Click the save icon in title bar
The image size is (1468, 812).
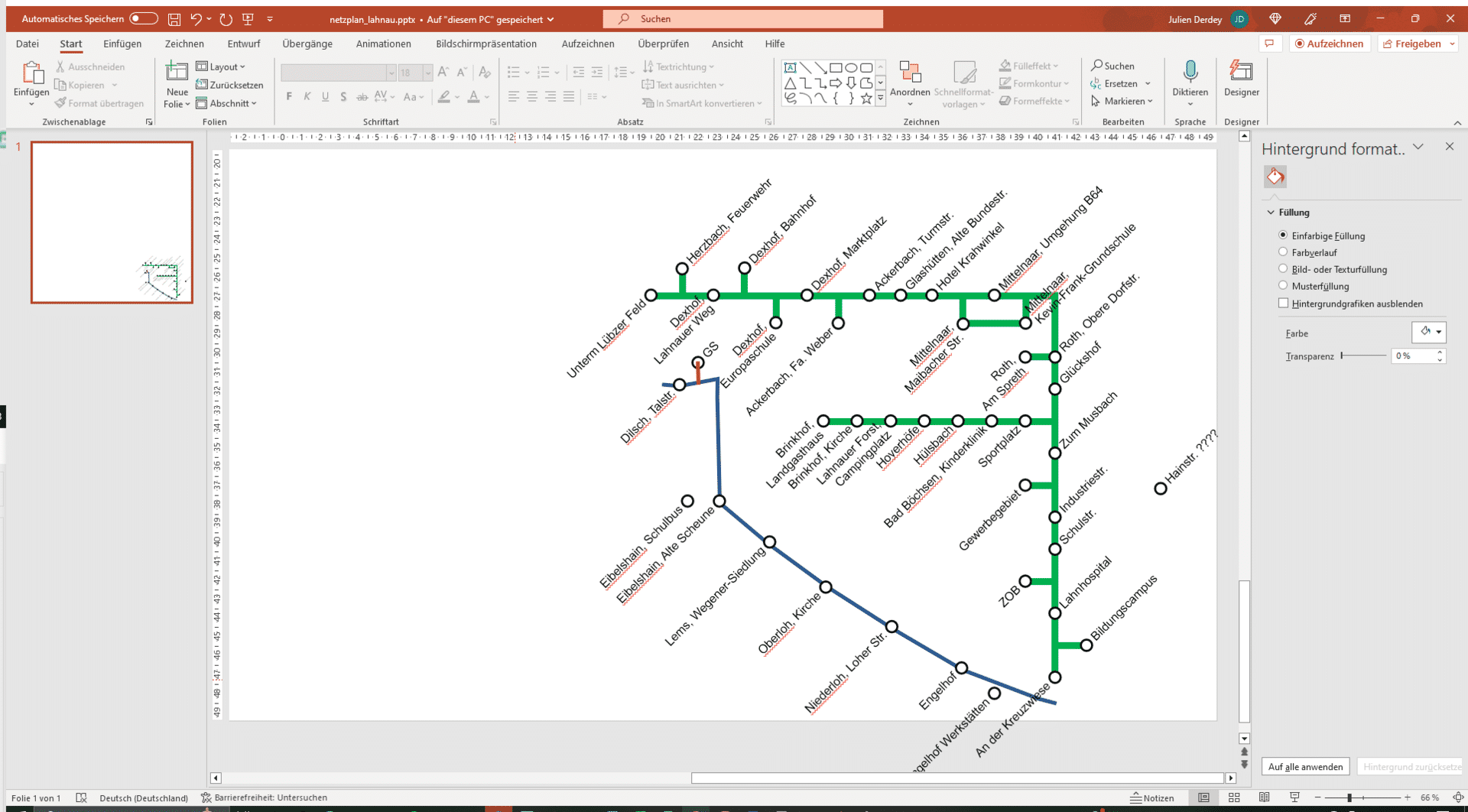pos(174,19)
